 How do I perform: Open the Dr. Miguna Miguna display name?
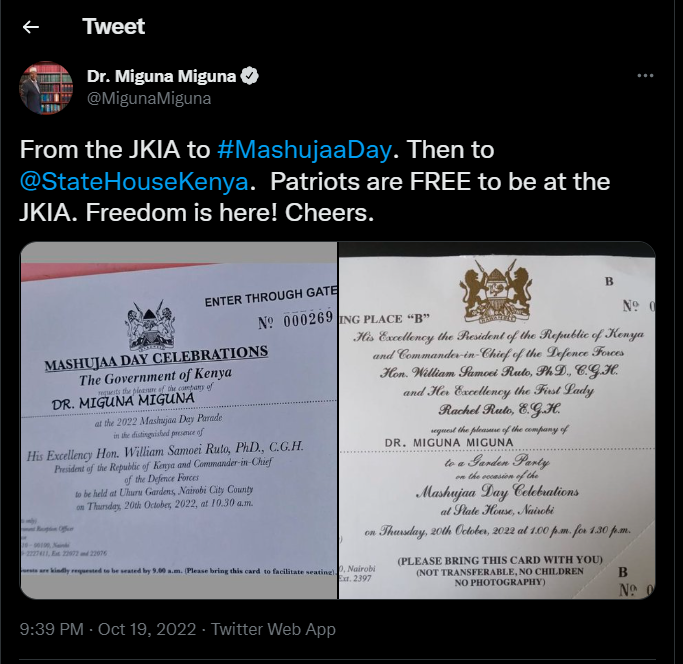tap(161, 76)
